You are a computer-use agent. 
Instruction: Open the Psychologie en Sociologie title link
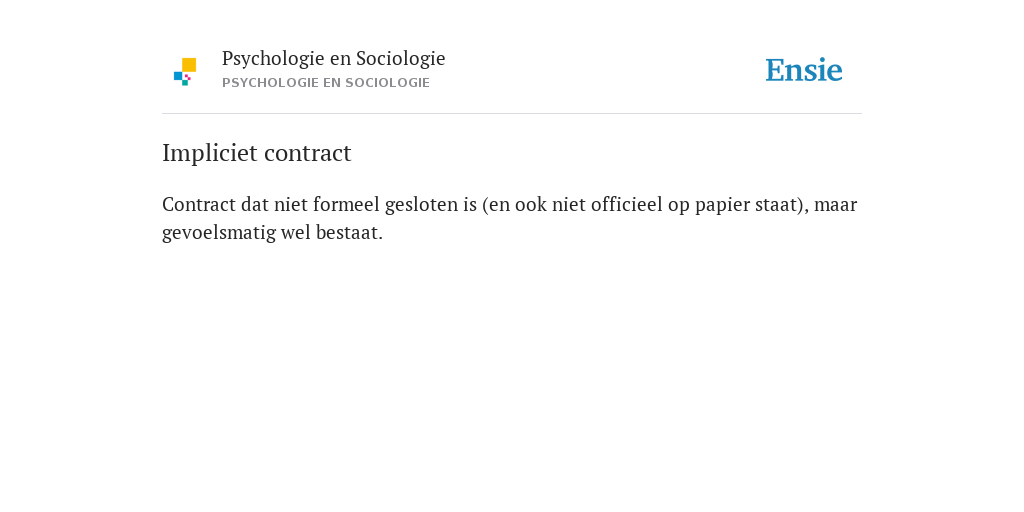(333, 59)
